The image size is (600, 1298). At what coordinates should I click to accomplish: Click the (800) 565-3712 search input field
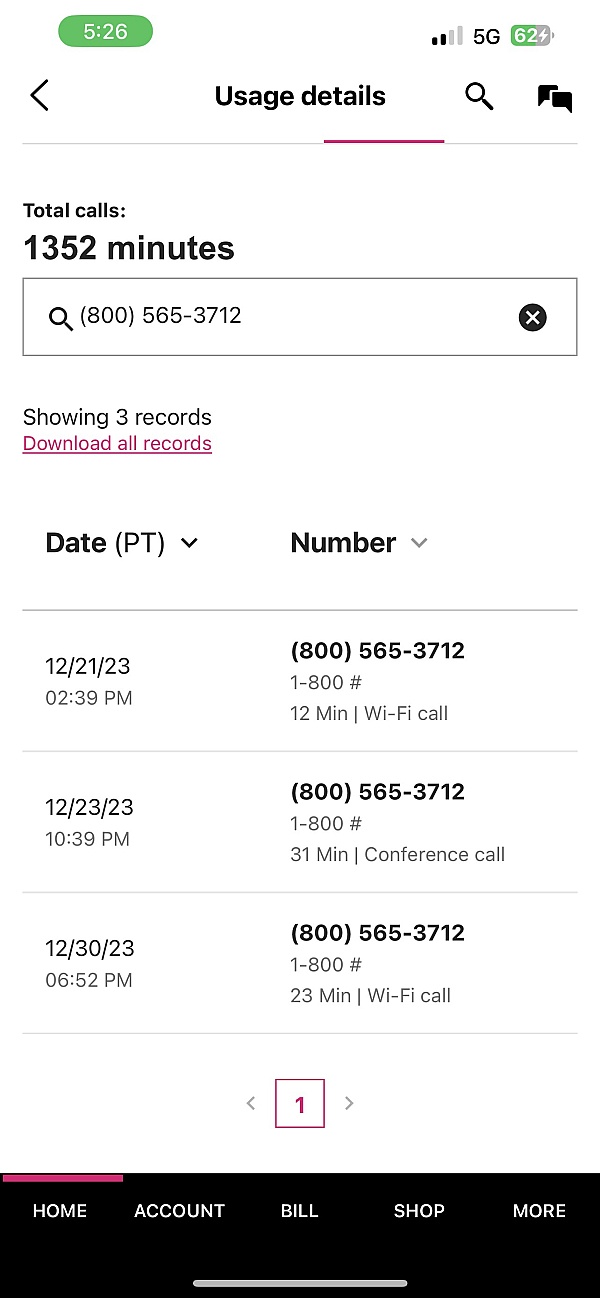[290, 317]
